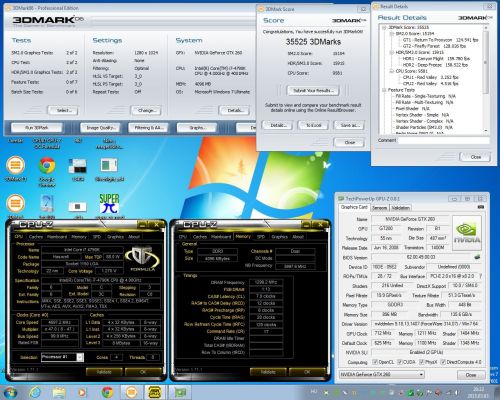The width and height of the screenshot is (500, 400).
Task: Toggle the OpenCL checkbox
Action: pos(375,362)
